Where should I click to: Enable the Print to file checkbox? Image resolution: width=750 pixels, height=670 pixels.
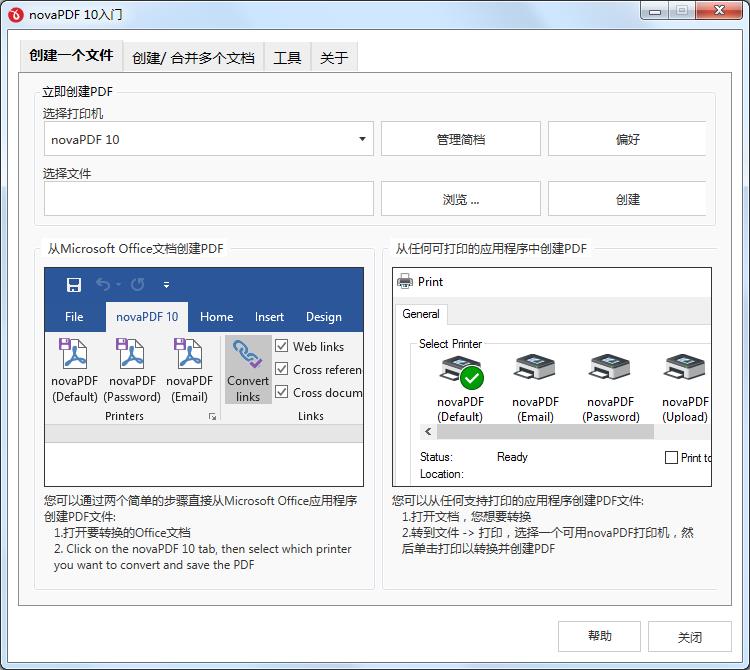[x=672, y=458]
